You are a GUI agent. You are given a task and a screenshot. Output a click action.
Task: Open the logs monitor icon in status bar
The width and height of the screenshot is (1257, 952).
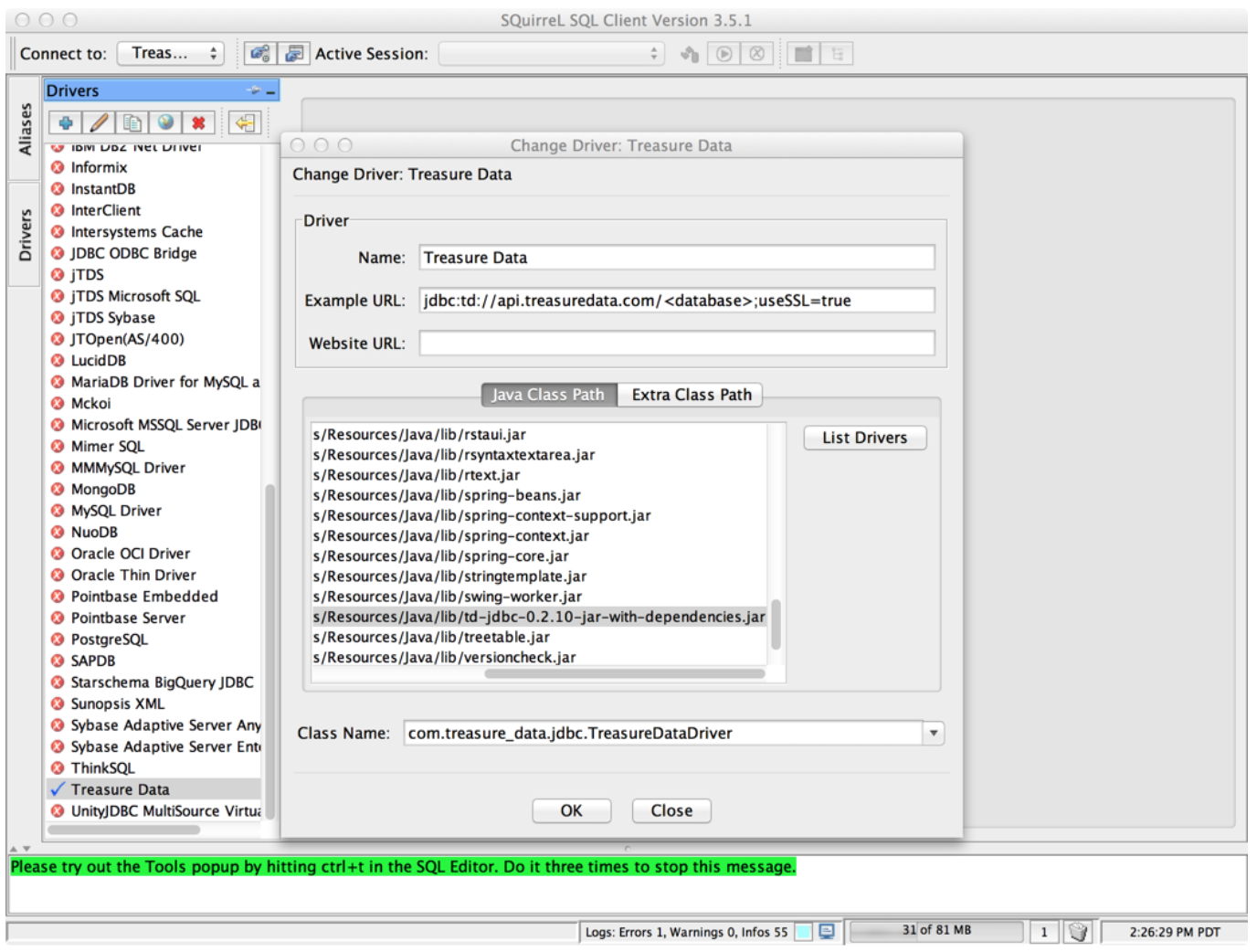827,932
